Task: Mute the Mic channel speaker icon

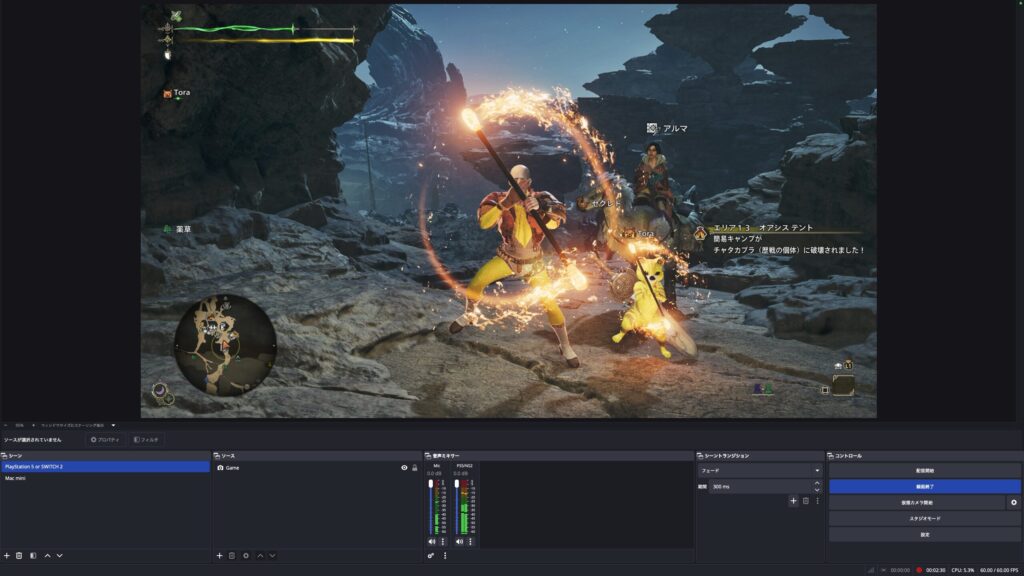Action: coord(432,541)
